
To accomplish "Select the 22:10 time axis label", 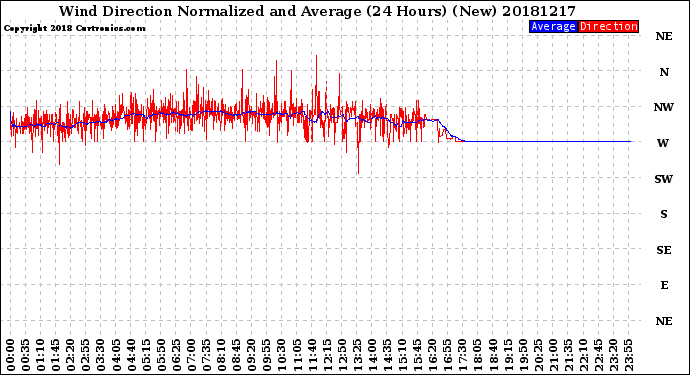I will [583, 355].
